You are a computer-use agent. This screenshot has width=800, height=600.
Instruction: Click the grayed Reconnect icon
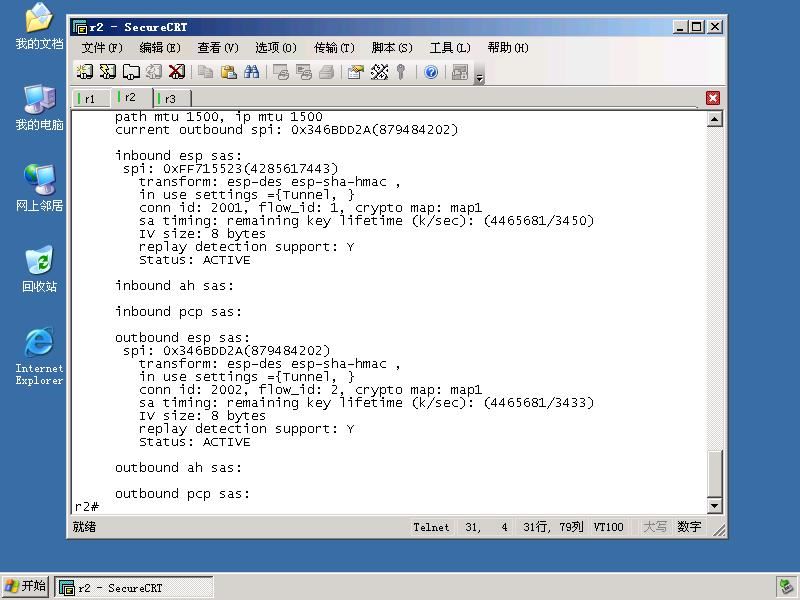point(154,72)
